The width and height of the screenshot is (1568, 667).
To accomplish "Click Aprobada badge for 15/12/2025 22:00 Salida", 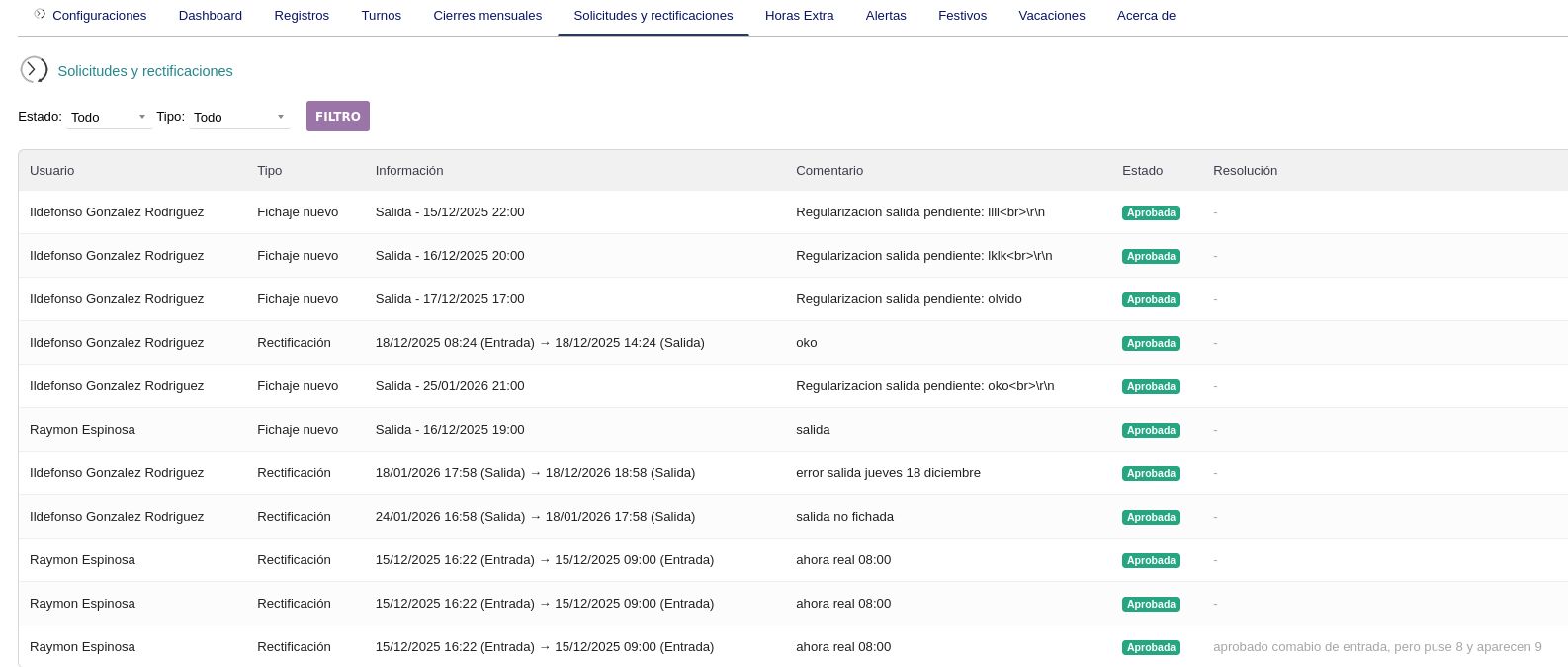I will tap(1151, 212).
